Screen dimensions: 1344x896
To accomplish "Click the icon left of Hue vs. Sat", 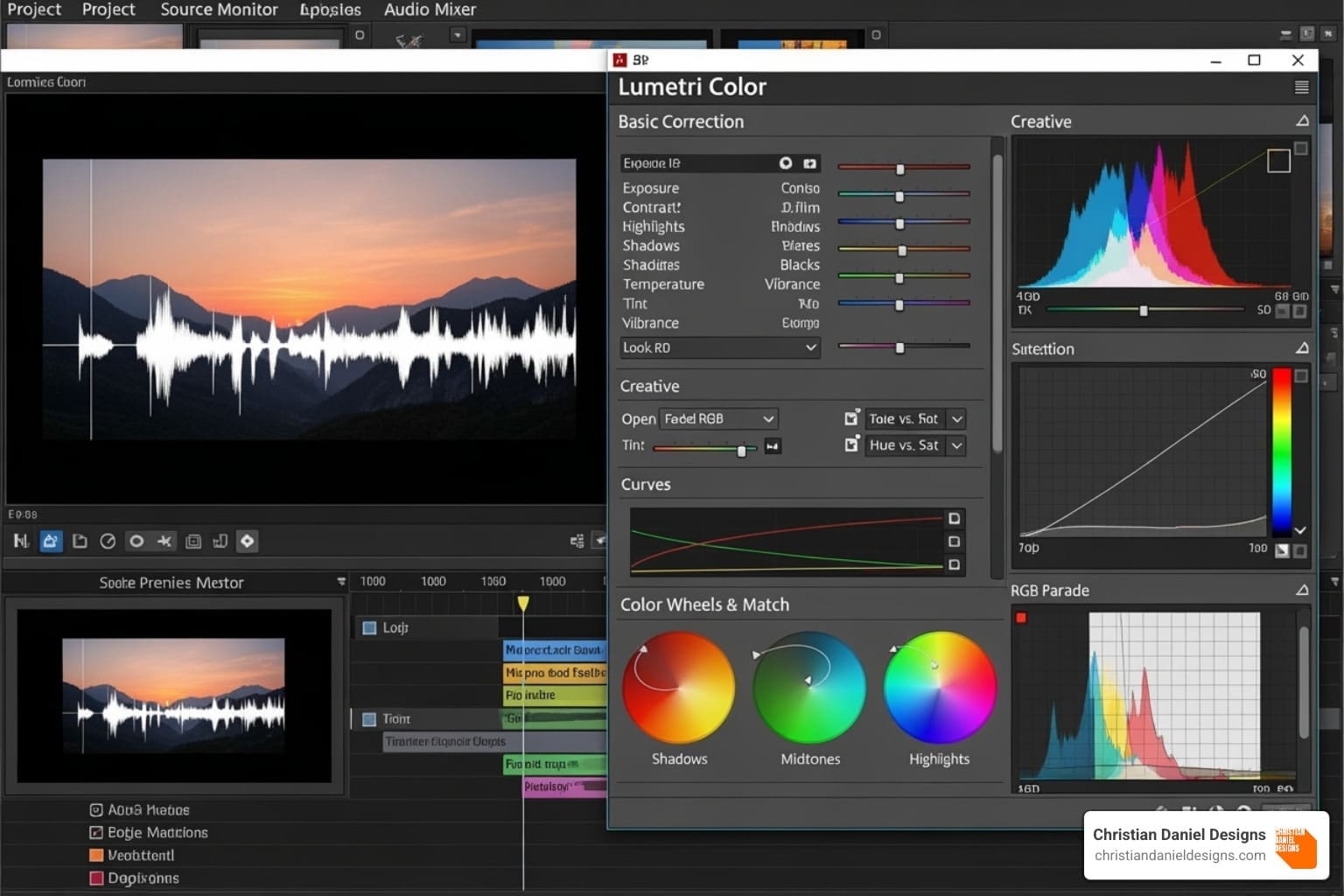I will click(851, 444).
